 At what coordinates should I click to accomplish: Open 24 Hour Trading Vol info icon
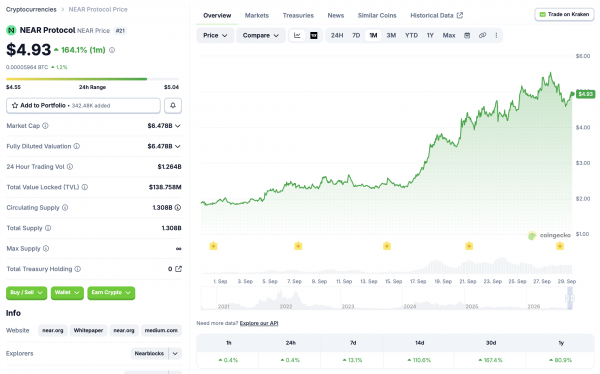(x=70, y=167)
